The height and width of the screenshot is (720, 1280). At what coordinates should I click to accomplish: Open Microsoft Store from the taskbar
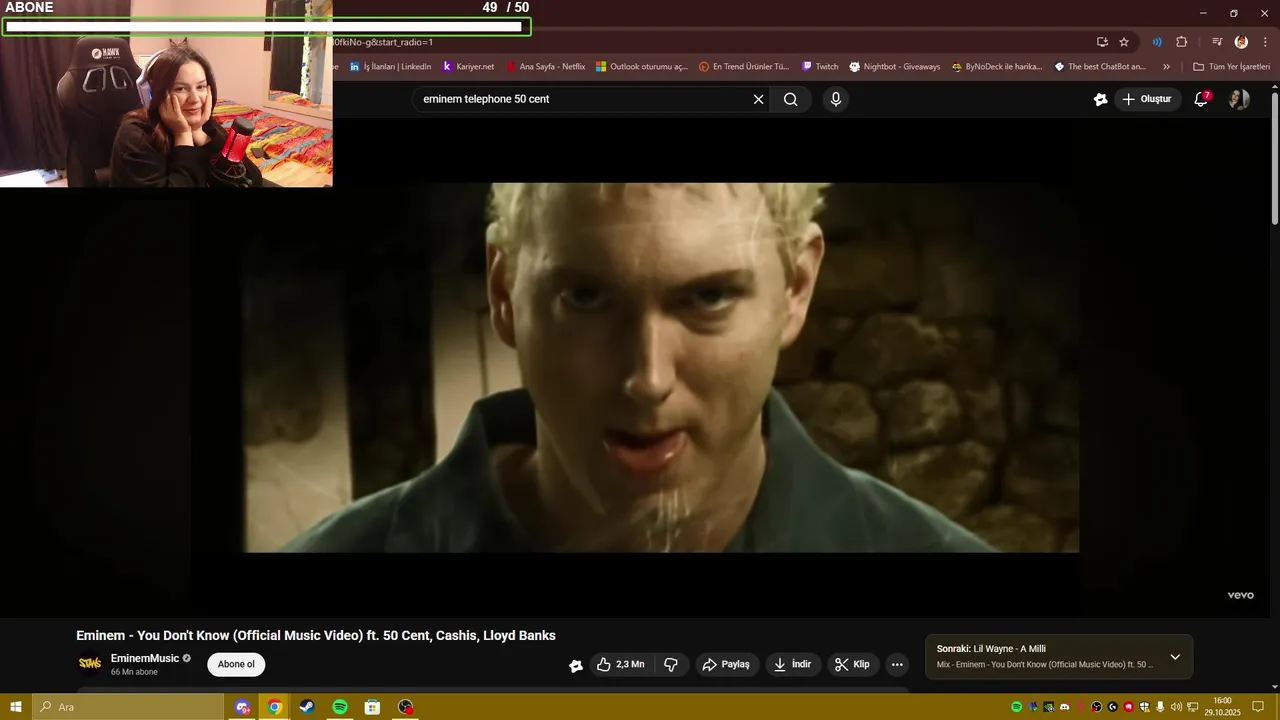372,707
